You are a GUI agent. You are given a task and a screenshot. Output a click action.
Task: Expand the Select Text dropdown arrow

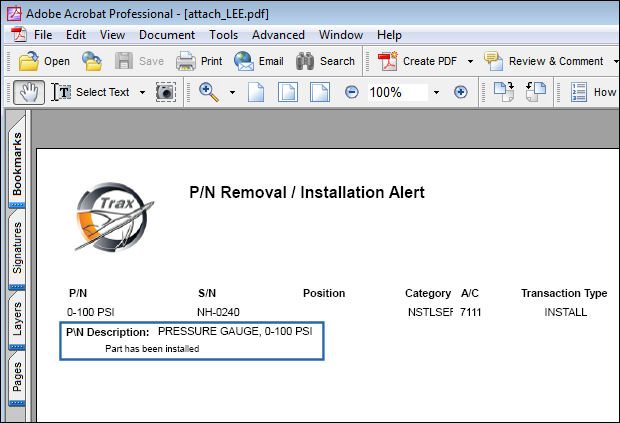point(142,93)
